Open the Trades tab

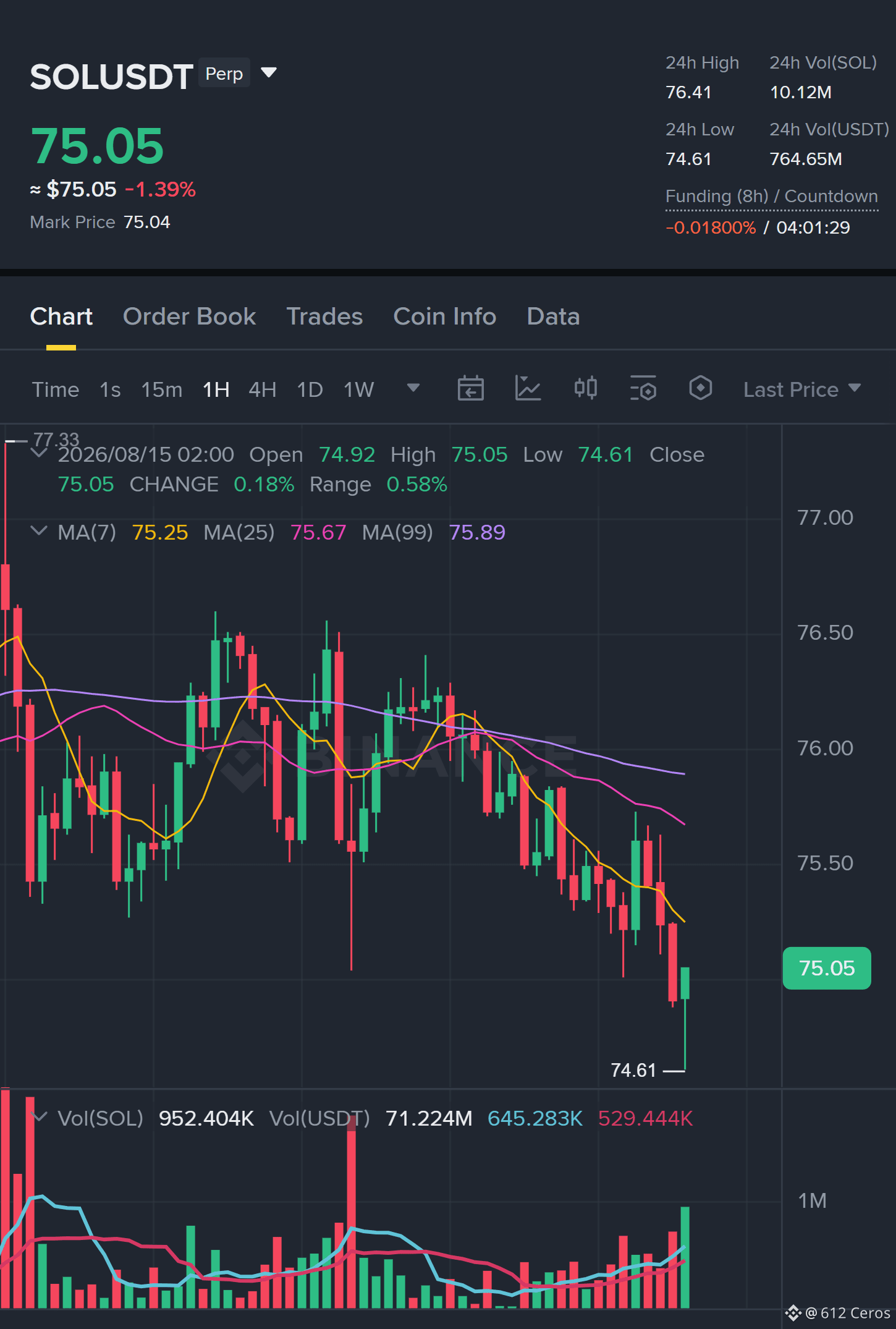(x=324, y=316)
